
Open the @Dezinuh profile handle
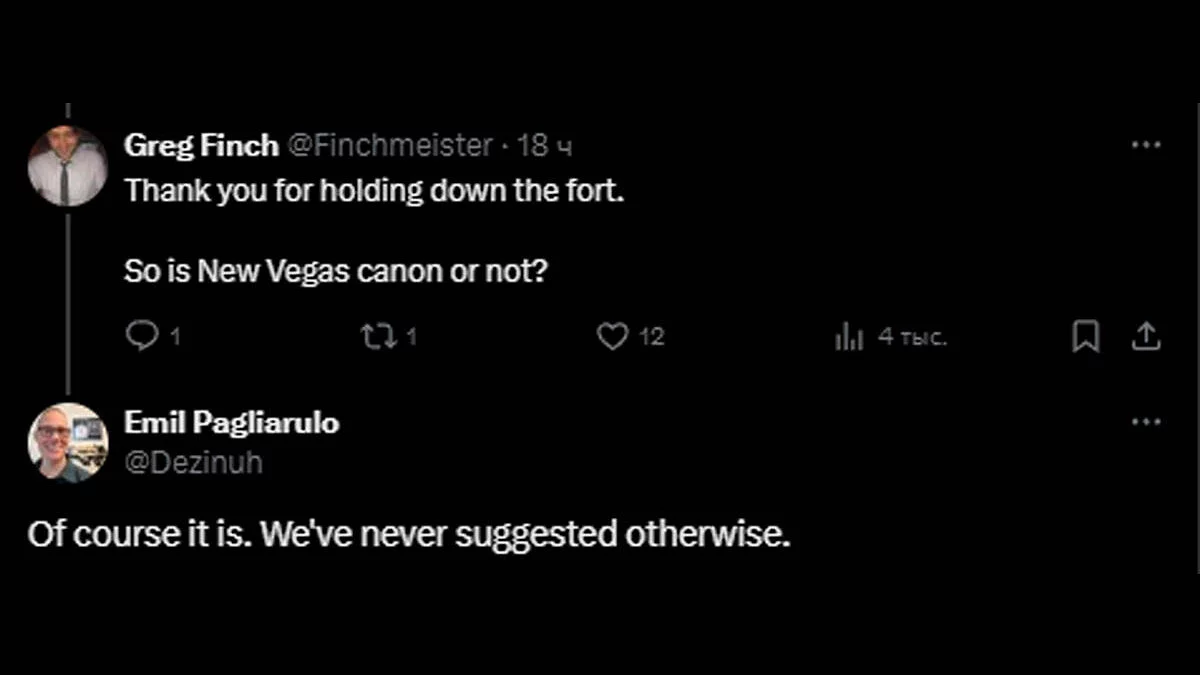tap(193, 463)
